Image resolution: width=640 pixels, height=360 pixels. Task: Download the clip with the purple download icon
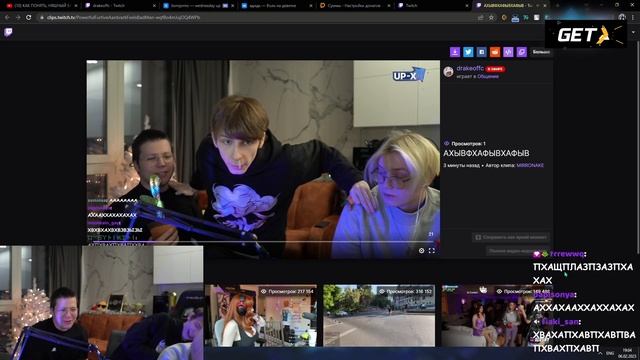(455, 52)
